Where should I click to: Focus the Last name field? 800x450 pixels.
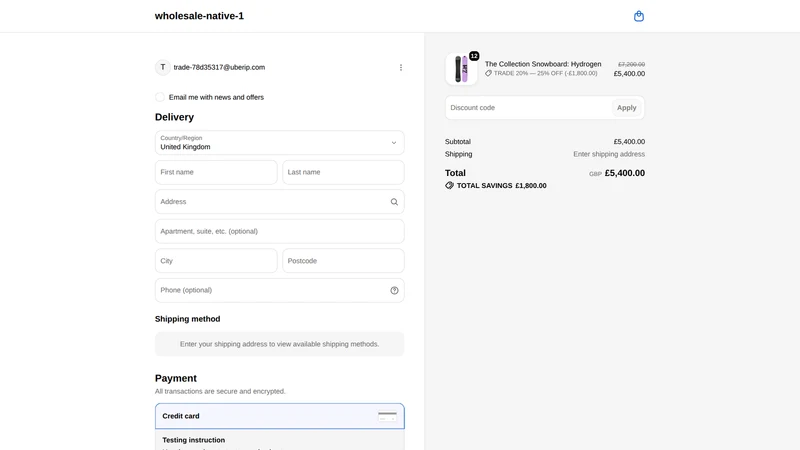(343, 172)
